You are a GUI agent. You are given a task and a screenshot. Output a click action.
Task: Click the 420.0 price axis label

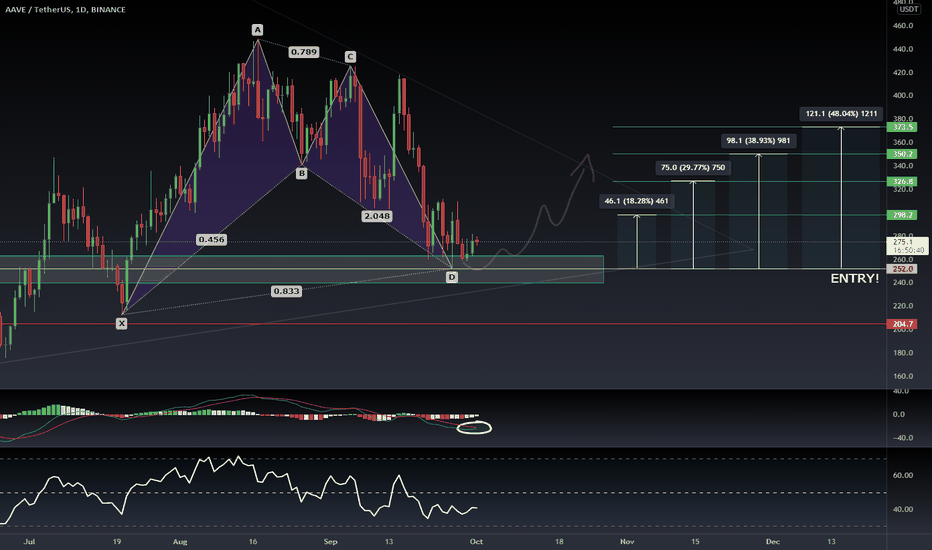903,73
